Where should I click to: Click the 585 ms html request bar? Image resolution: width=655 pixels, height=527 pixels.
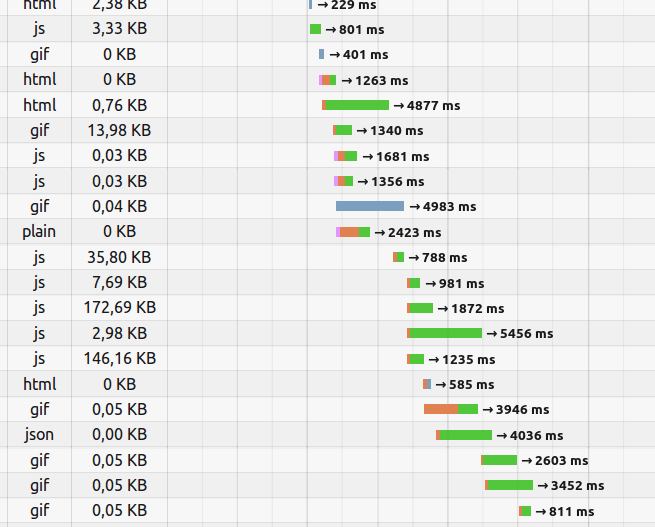point(427,384)
